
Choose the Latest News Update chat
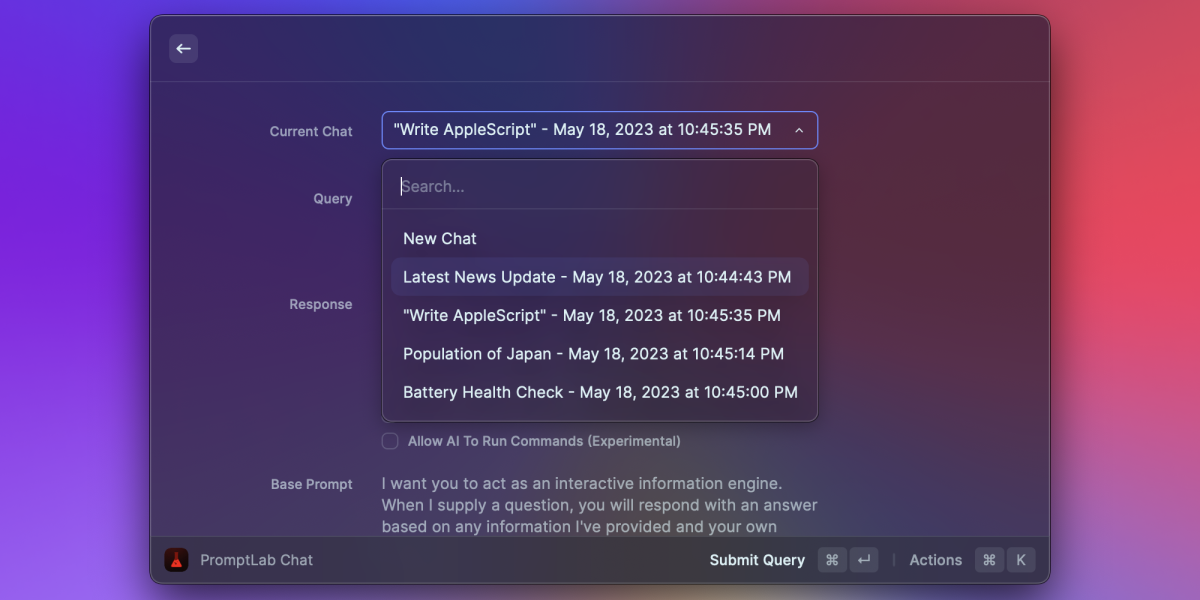pyautogui.click(x=597, y=277)
